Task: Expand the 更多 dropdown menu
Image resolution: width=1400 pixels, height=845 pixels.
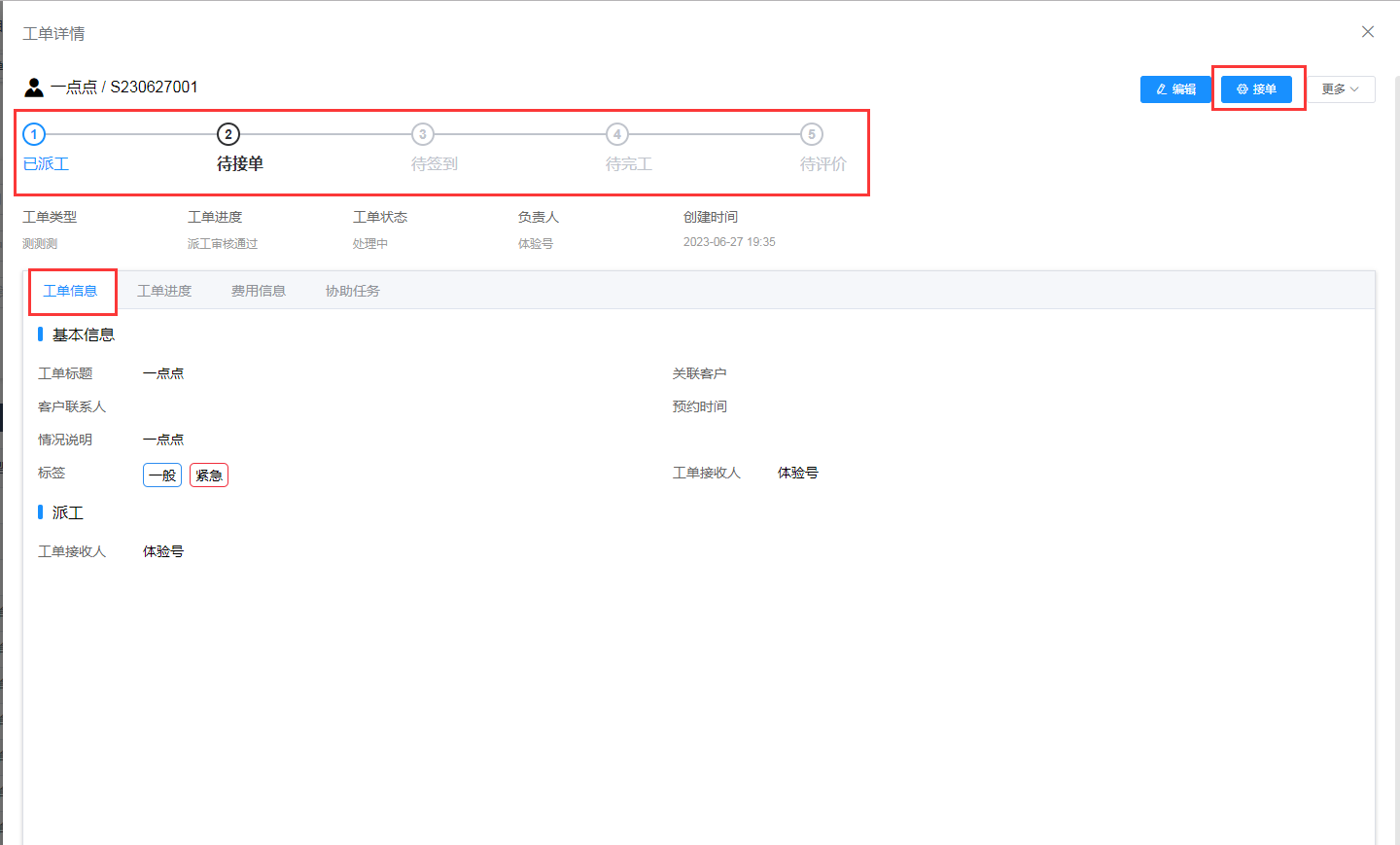Action: [1340, 89]
